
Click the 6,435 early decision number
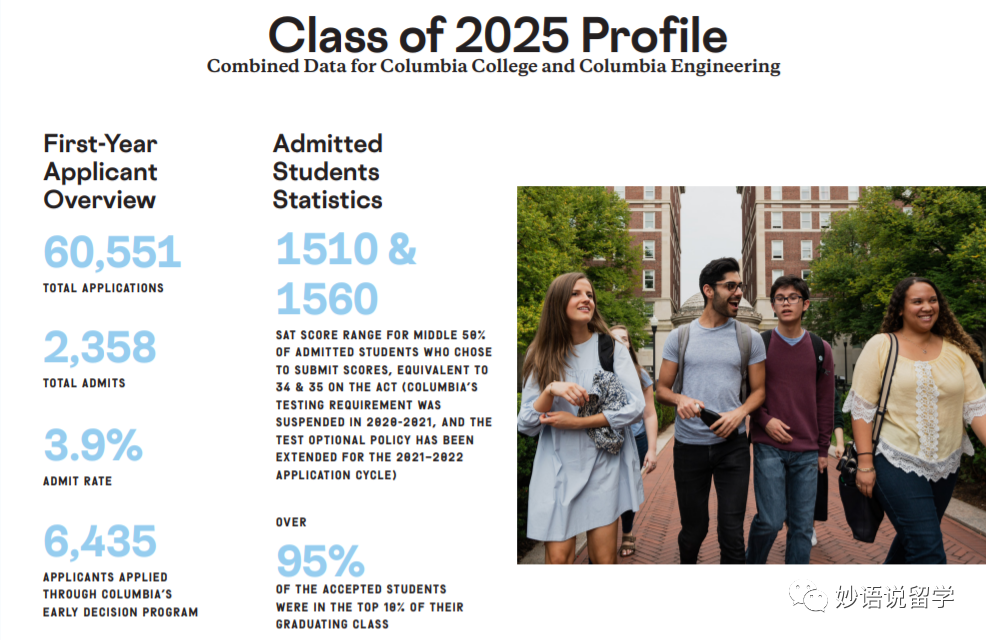click(99, 541)
